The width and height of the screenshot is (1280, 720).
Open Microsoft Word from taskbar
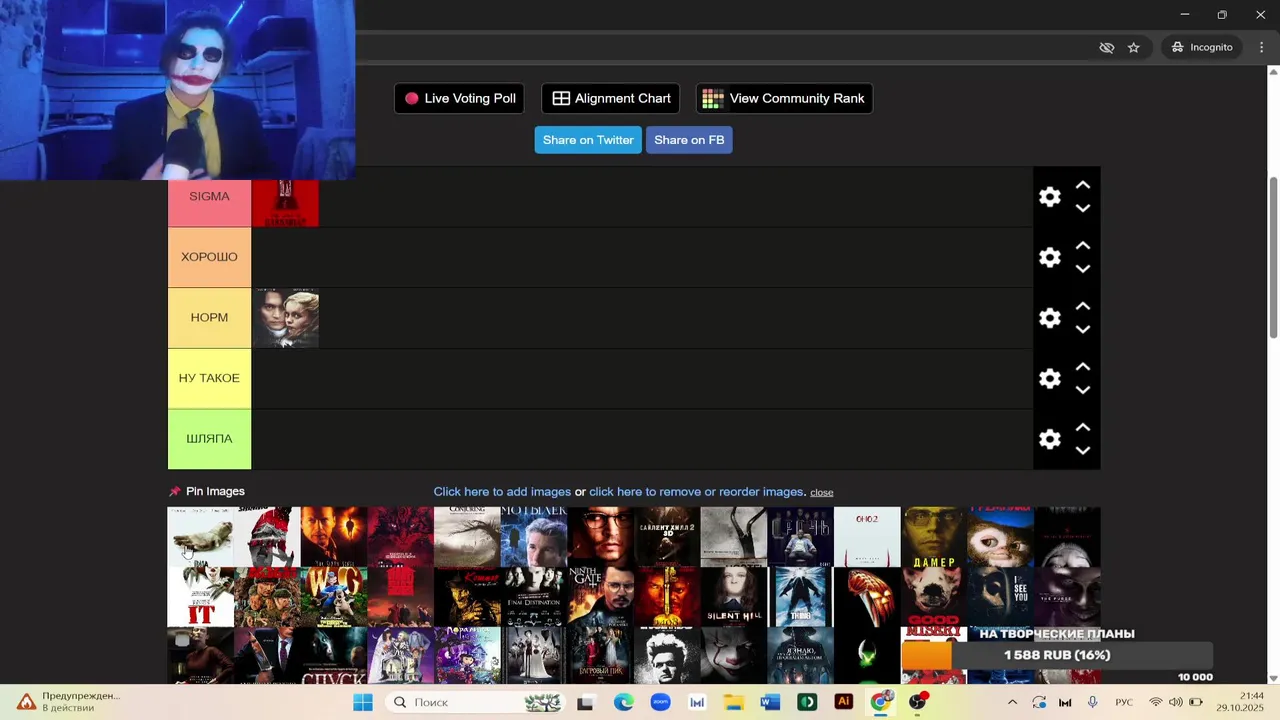point(770,702)
